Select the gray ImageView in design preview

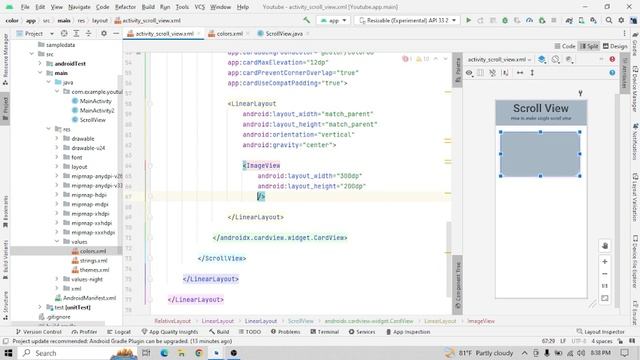click(x=540, y=154)
